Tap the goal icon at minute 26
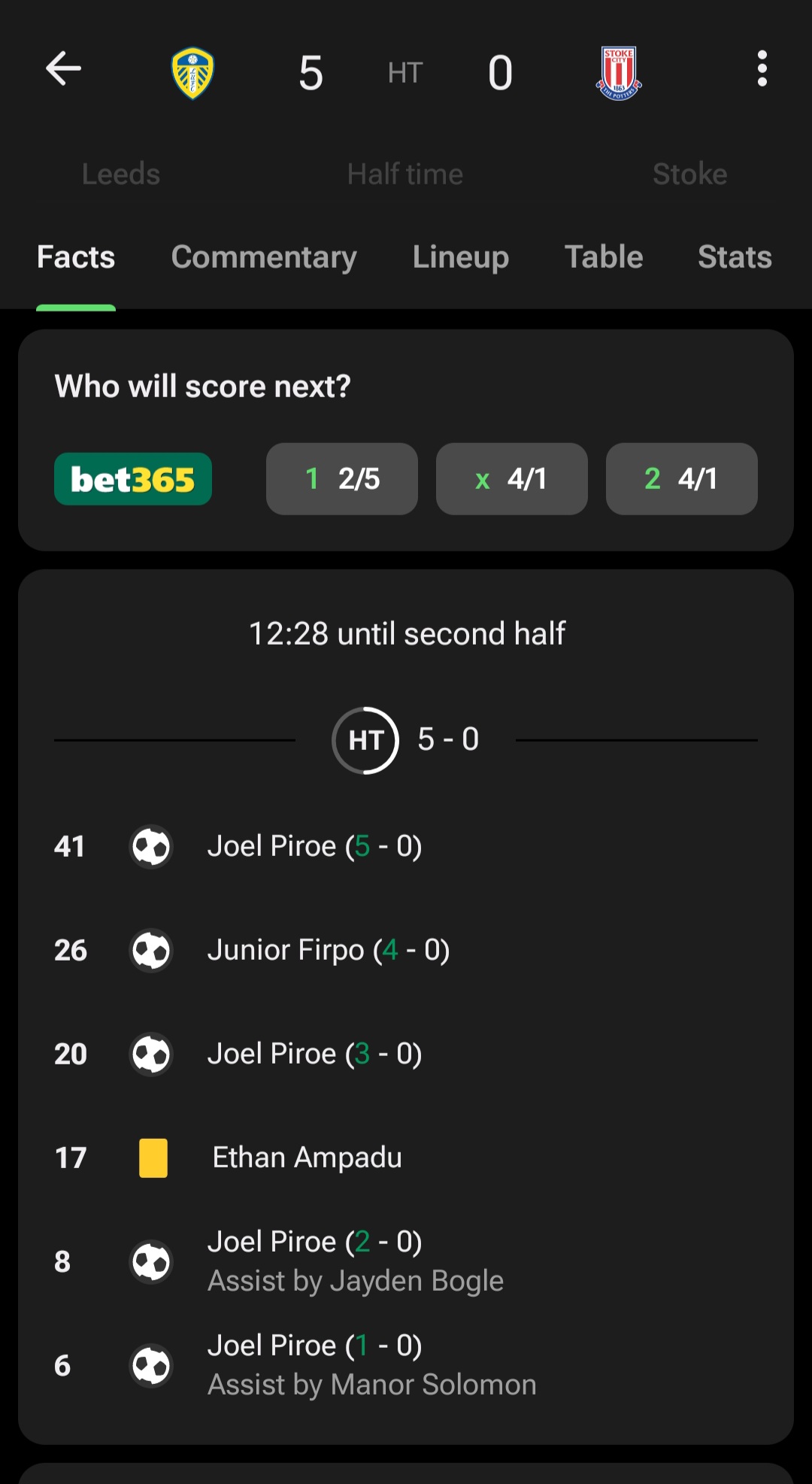The image size is (812, 1484). [151, 951]
